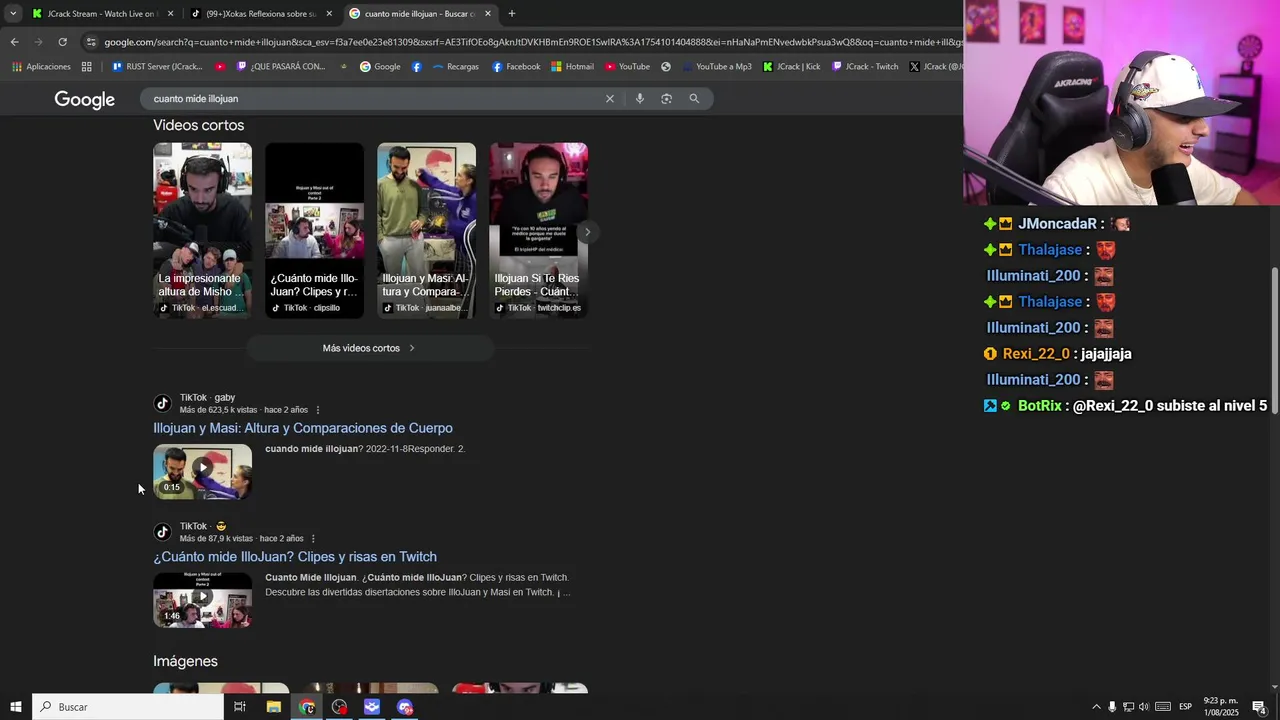Search by image with Google Lens icon
1280x720 pixels.
pyautogui.click(x=667, y=99)
